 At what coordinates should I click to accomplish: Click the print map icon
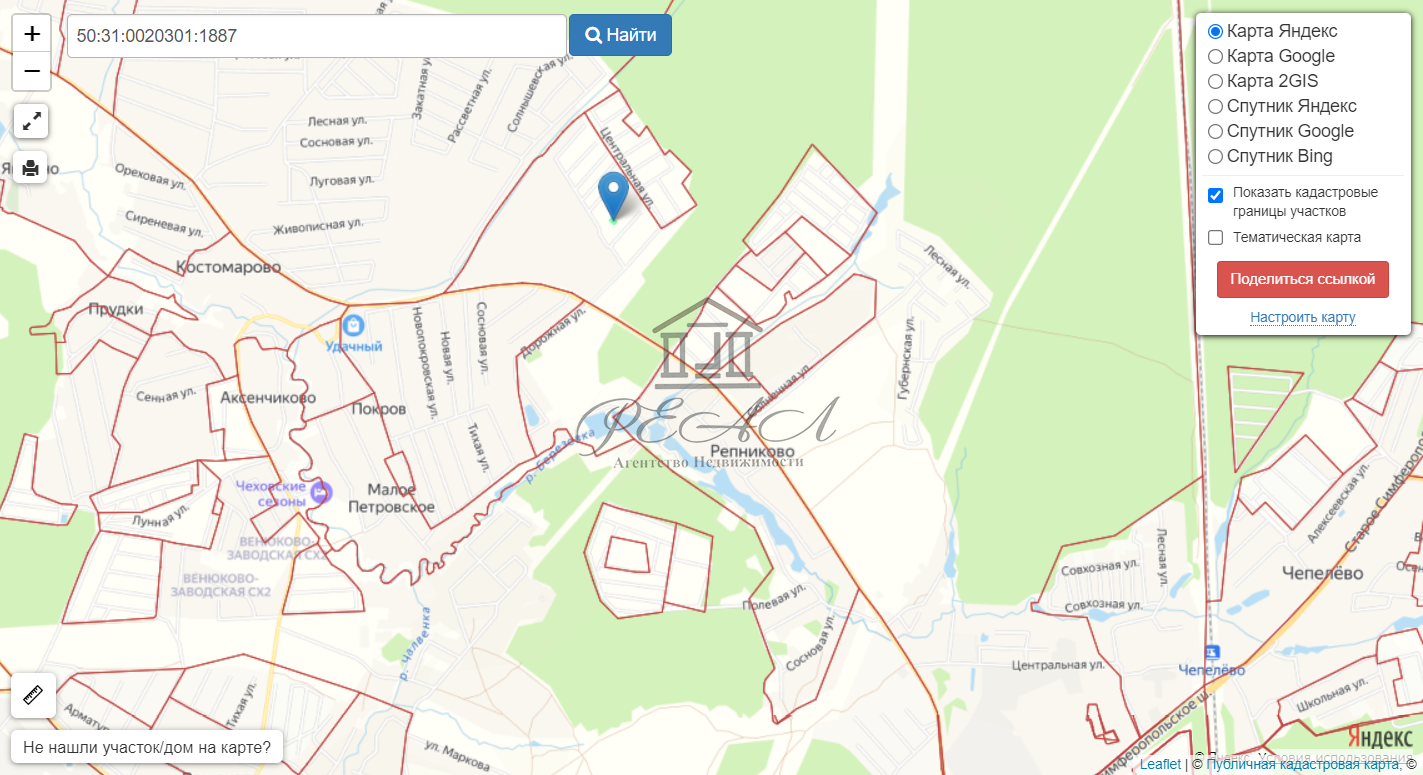[31, 167]
